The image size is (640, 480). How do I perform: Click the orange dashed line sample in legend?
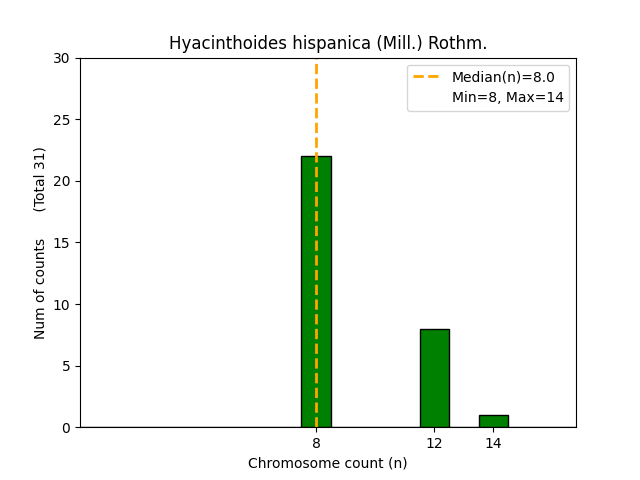pyautogui.click(x=428, y=77)
